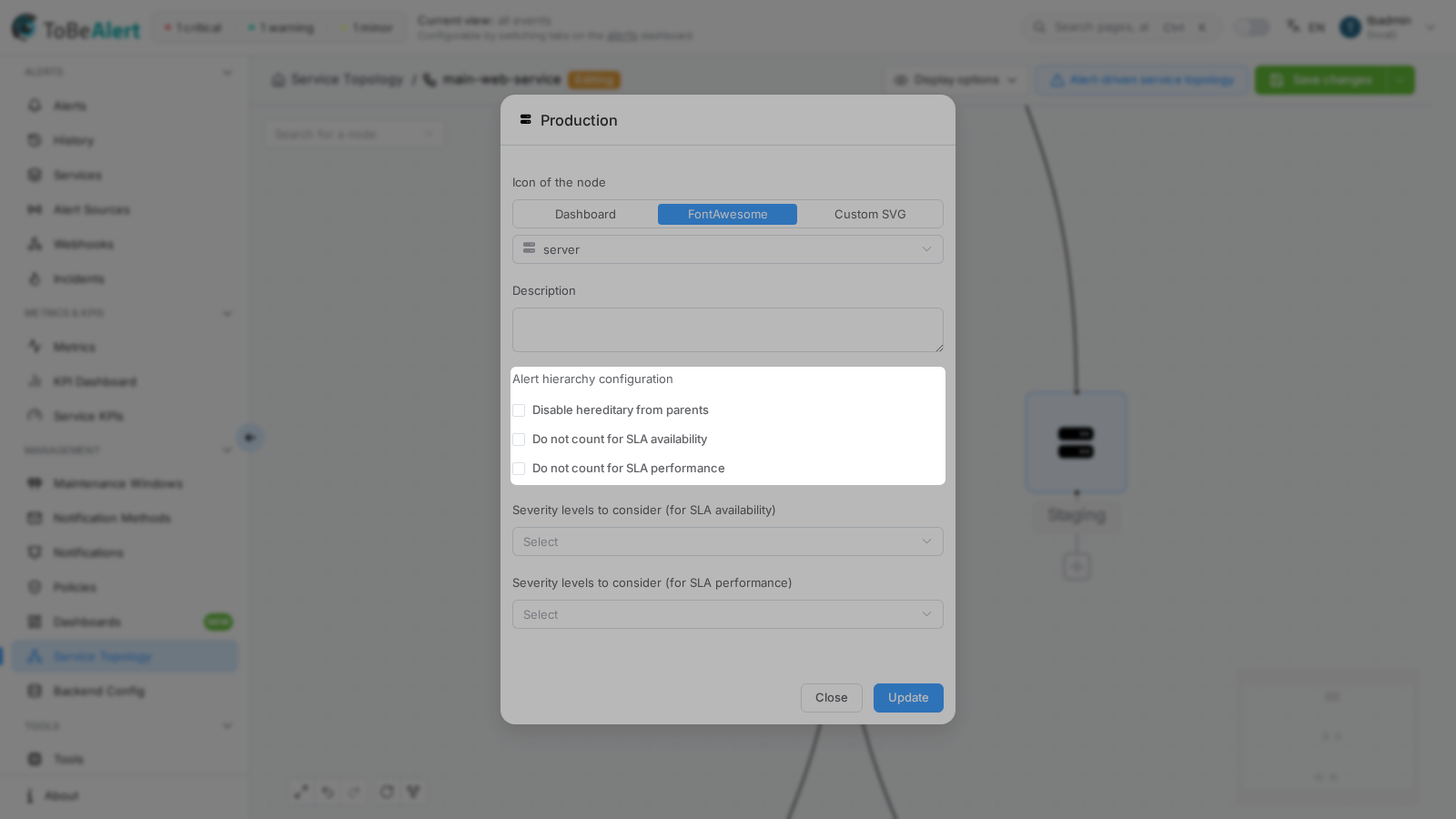Click the plus button below Staging node
1456x819 pixels.
coord(1077,567)
